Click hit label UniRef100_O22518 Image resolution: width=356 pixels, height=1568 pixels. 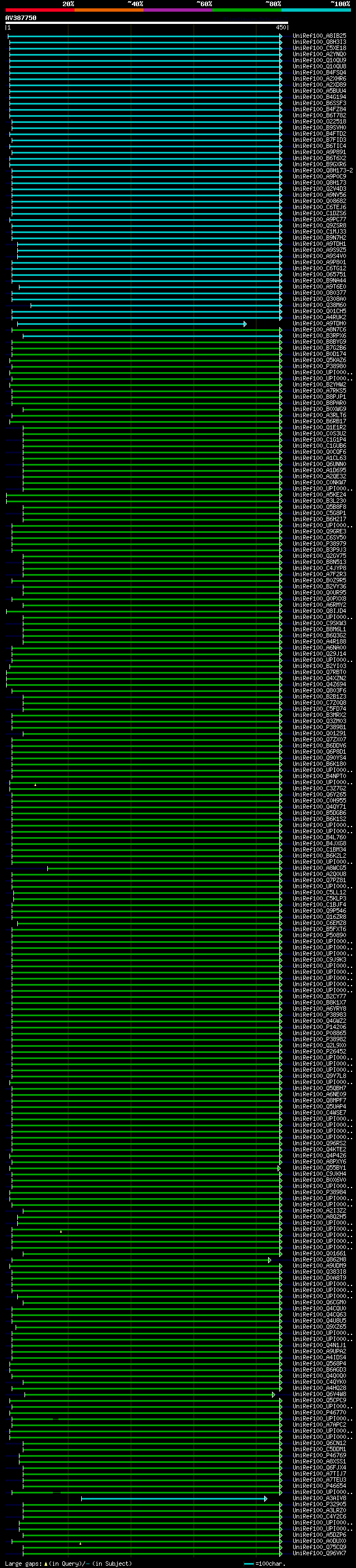[x=319, y=122]
